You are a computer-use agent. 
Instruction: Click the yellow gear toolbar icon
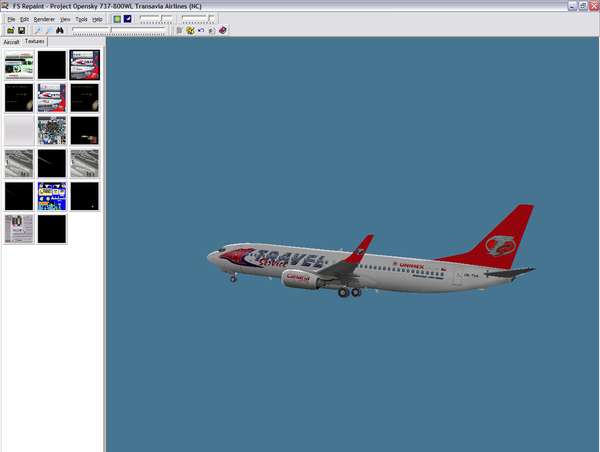tap(190, 30)
